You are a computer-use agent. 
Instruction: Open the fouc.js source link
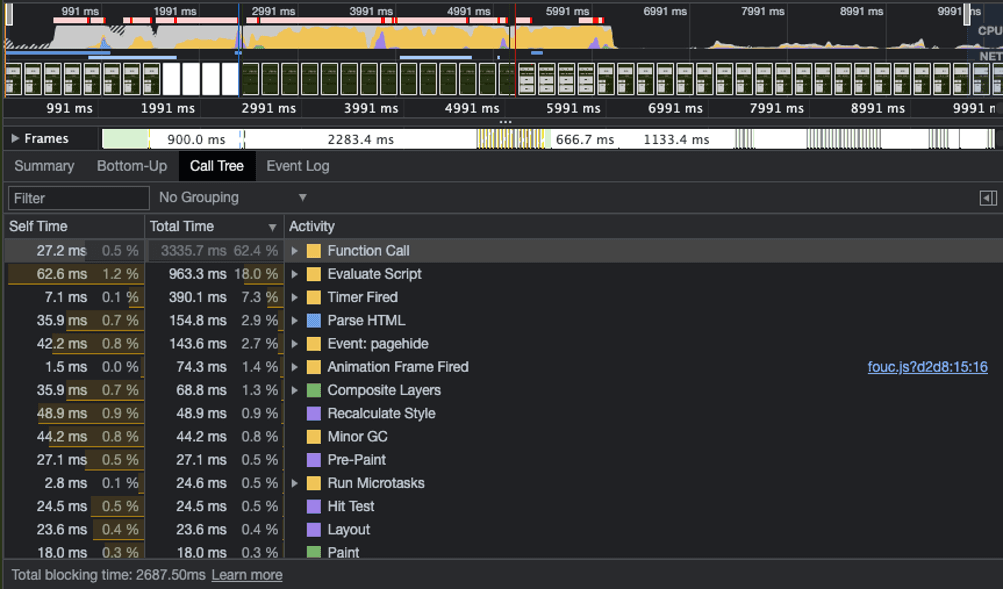coord(927,367)
